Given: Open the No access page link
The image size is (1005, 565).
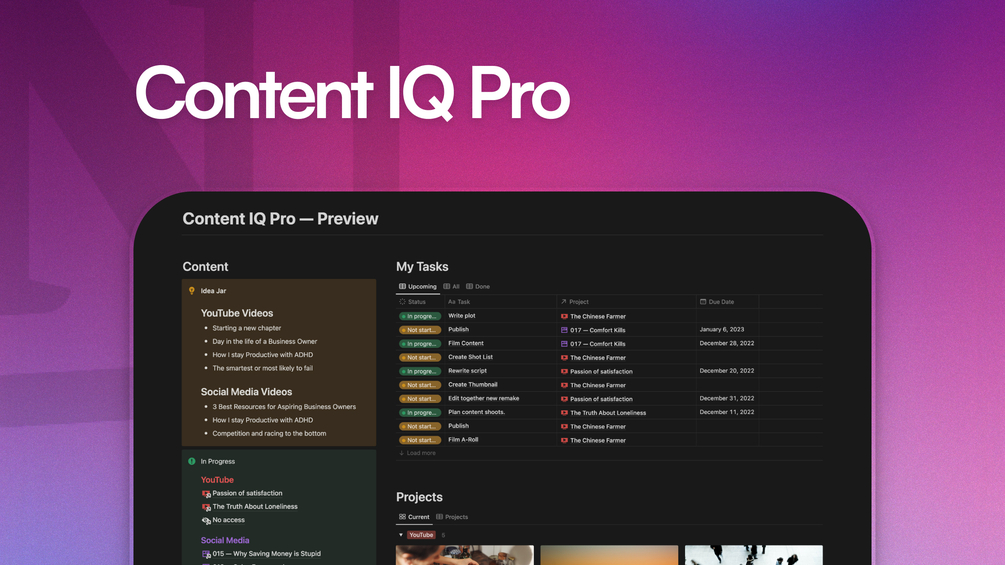Looking at the screenshot, I should tap(228, 520).
